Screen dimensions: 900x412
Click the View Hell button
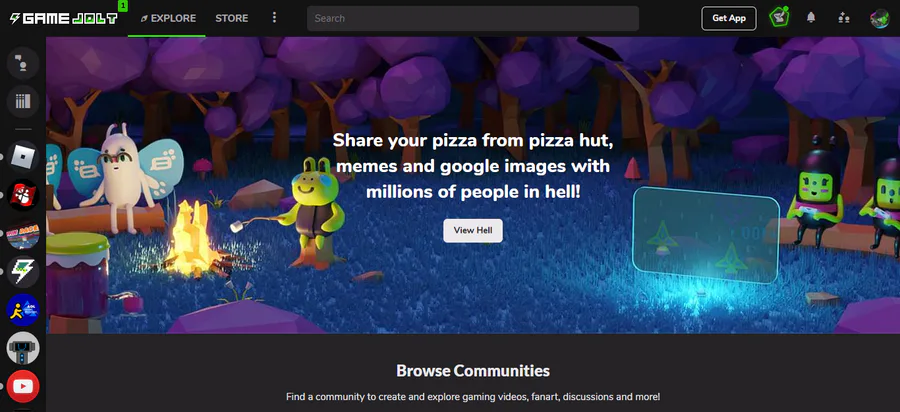tap(473, 230)
